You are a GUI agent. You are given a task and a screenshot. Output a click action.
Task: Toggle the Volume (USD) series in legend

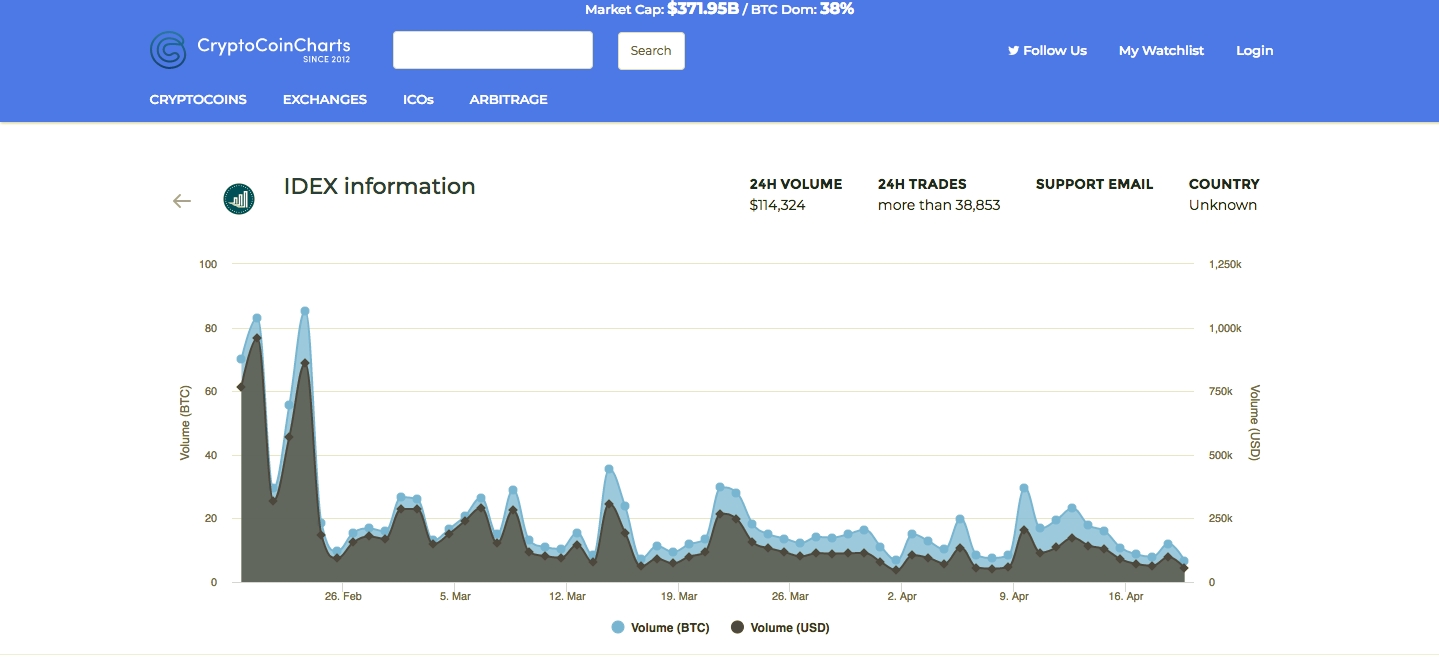tap(780, 628)
